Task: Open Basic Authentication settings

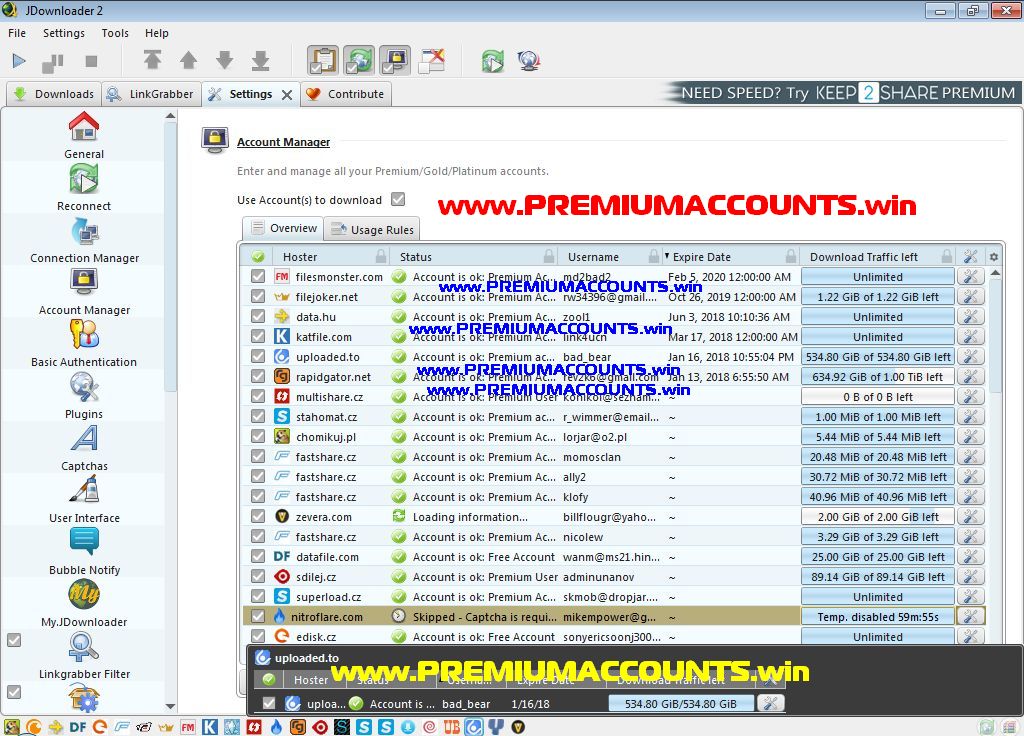Action: [84, 344]
